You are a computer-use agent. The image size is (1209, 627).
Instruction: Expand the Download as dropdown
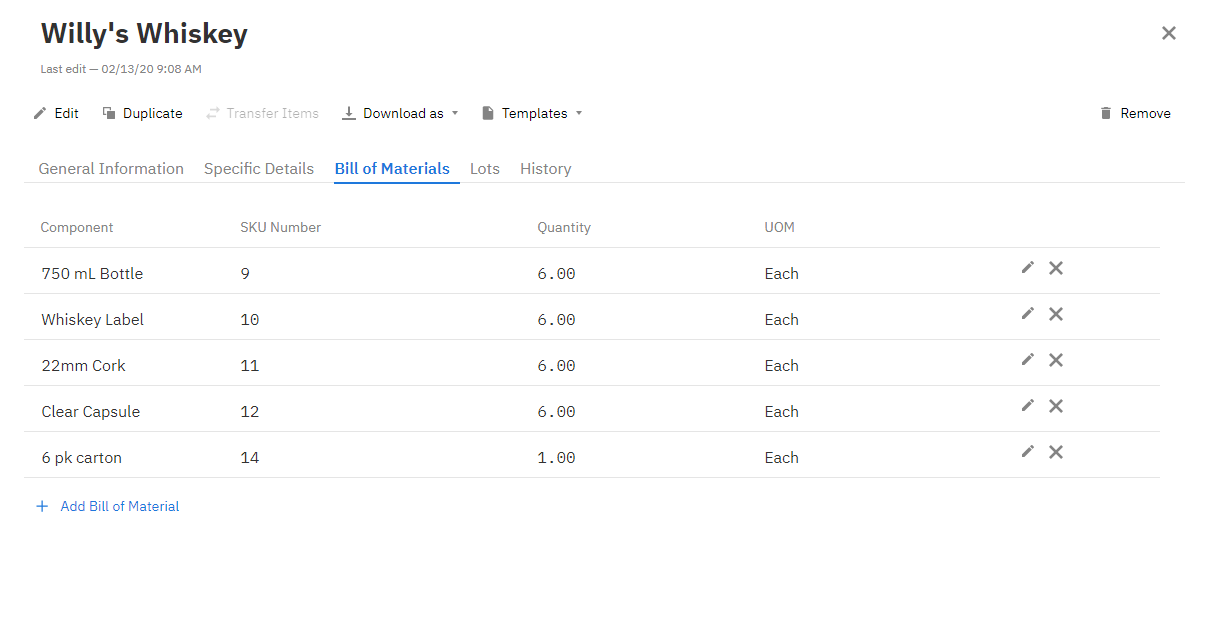400,114
